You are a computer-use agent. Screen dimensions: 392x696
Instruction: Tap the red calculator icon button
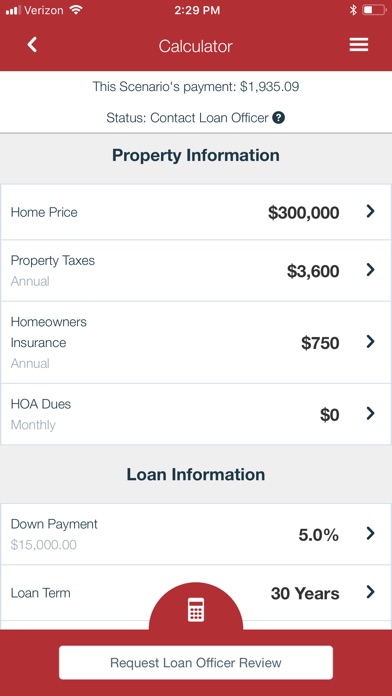(196, 609)
